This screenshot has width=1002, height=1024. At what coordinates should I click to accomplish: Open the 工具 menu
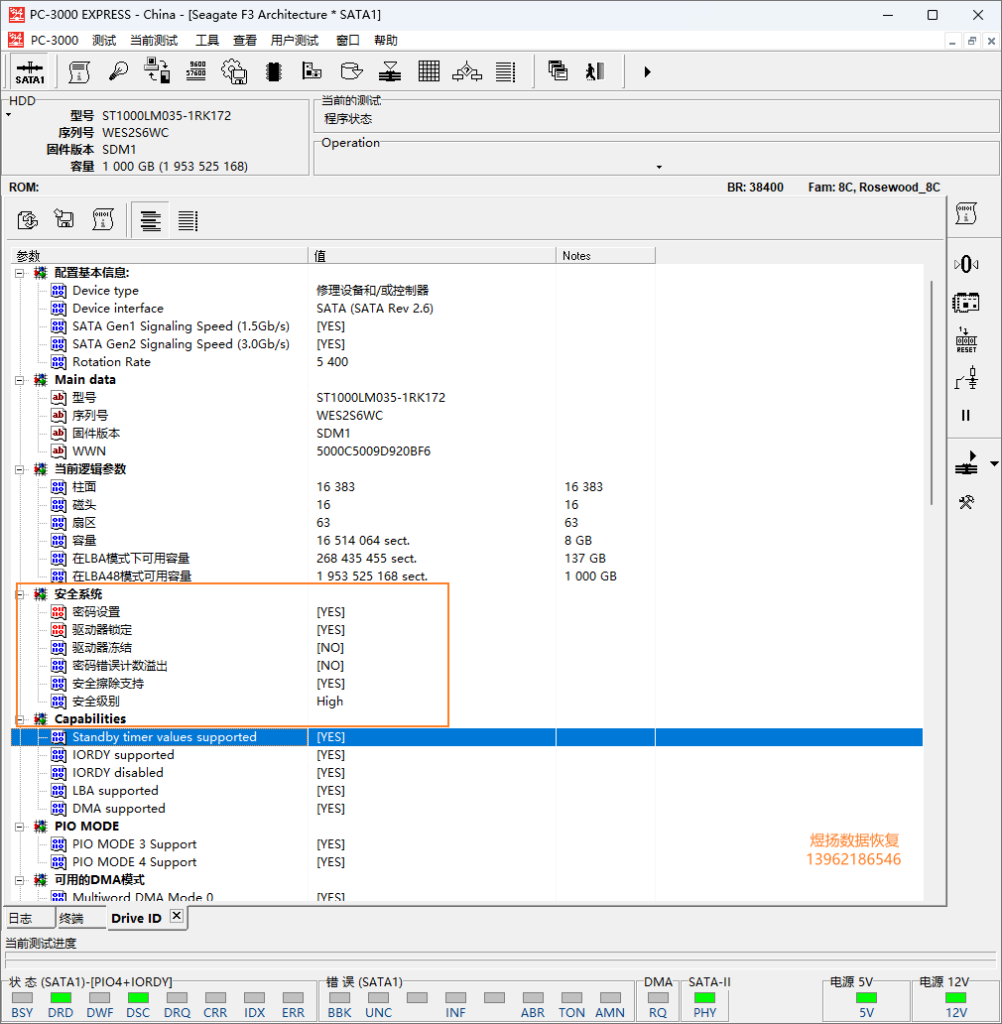click(x=207, y=40)
